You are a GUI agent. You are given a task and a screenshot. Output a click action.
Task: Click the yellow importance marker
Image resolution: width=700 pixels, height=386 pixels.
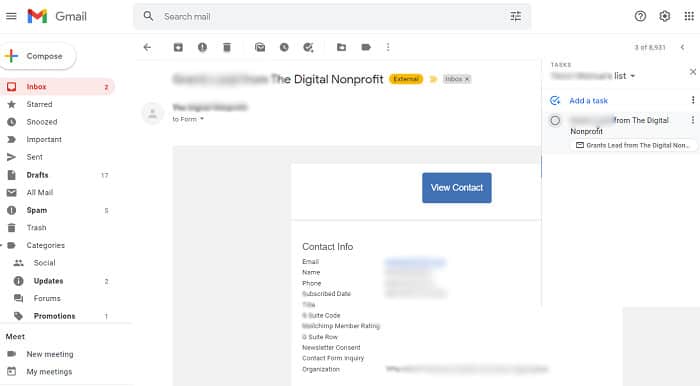[433, 79]
